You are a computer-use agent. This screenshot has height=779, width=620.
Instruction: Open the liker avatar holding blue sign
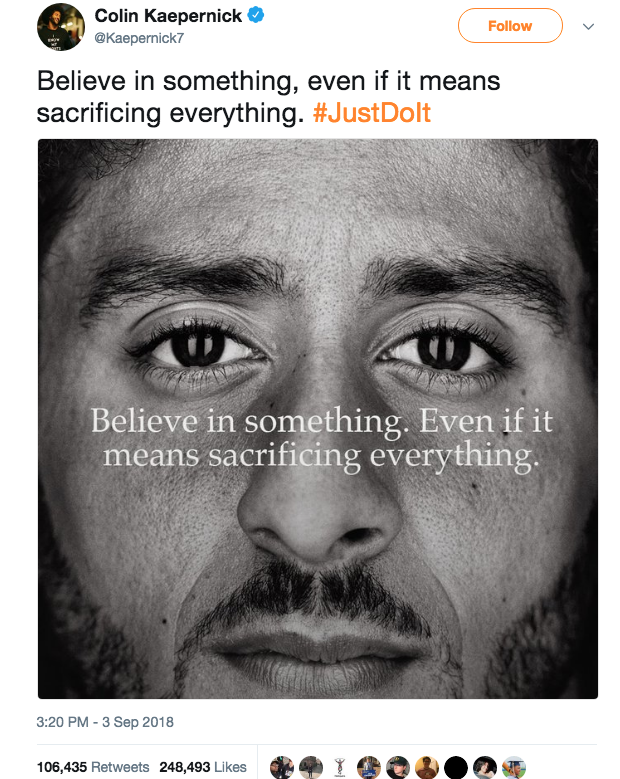pos(369,768)
